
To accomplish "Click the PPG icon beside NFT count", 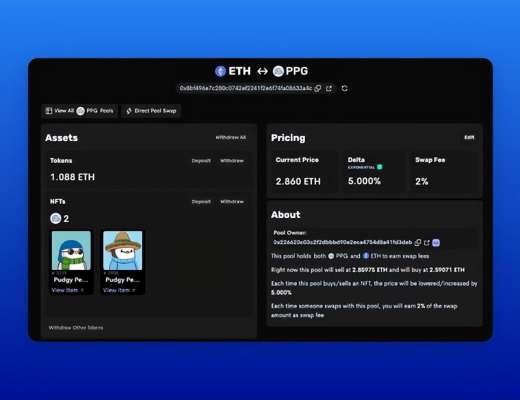I will (56, 219).
